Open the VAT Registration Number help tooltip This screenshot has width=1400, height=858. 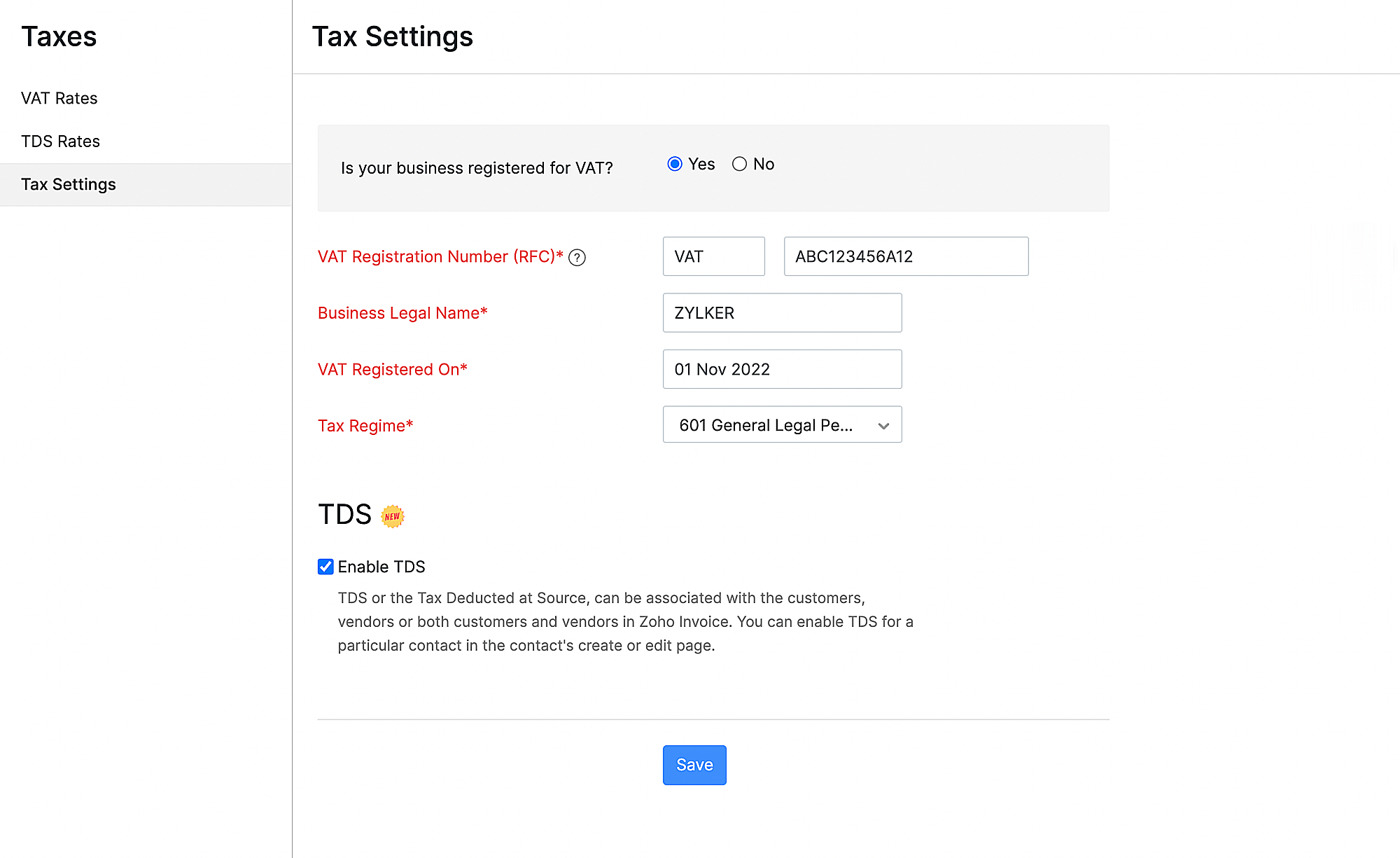click(577, 258)
